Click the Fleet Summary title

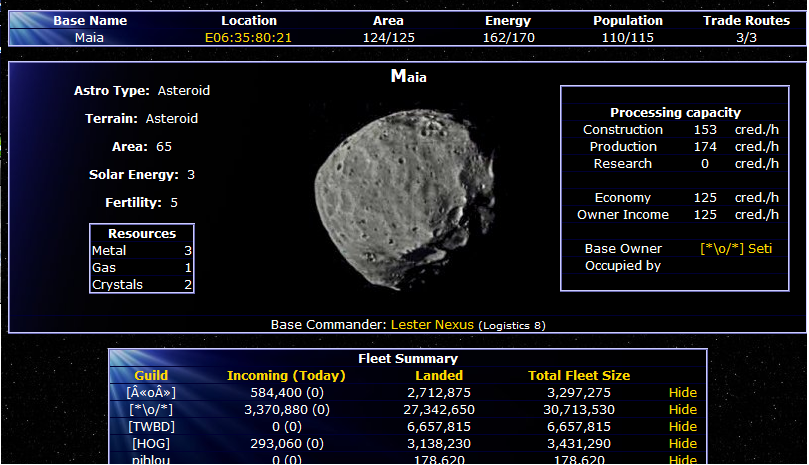tap(408, 358)
